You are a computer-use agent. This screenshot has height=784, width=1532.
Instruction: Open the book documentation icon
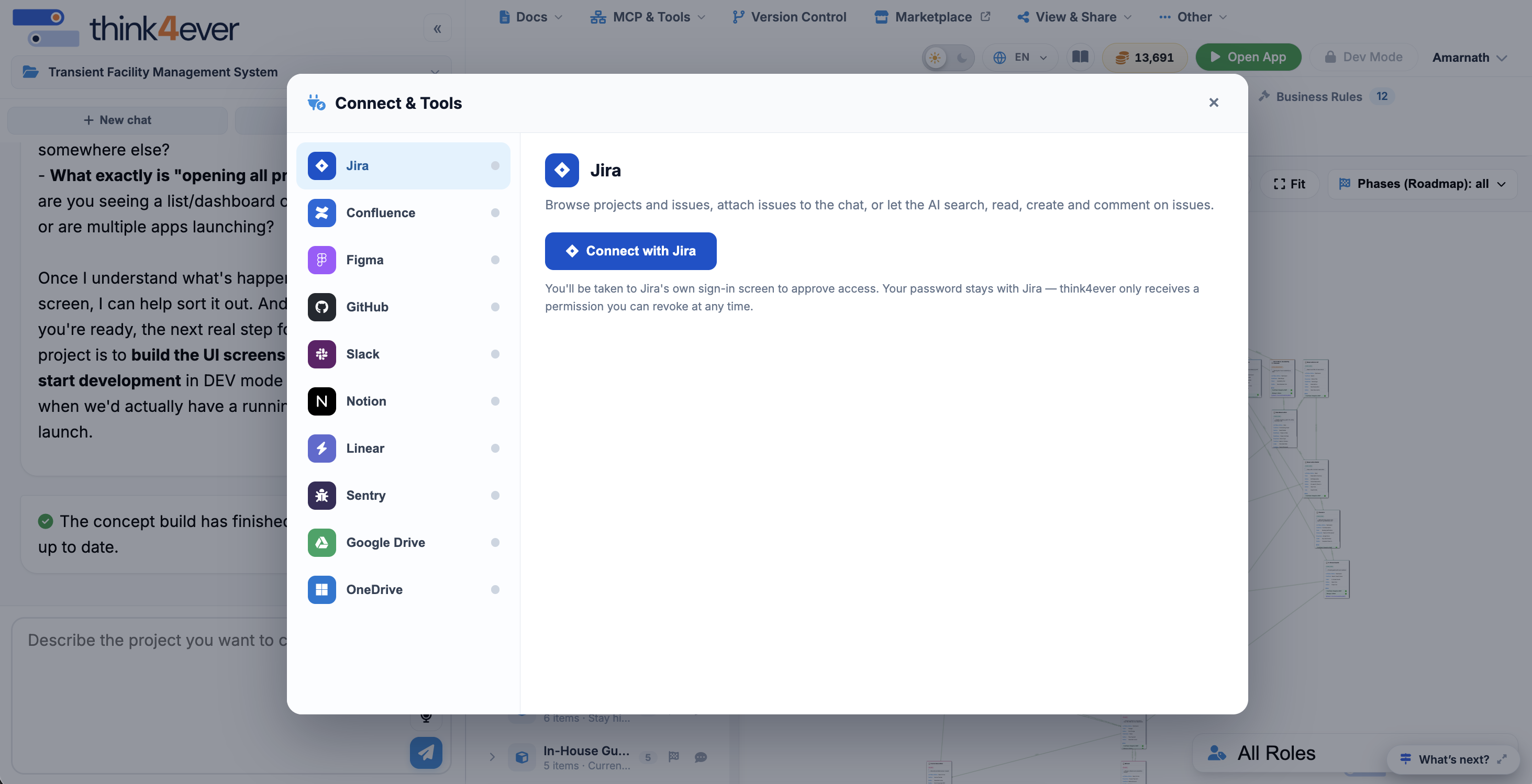click(1080, 57)
